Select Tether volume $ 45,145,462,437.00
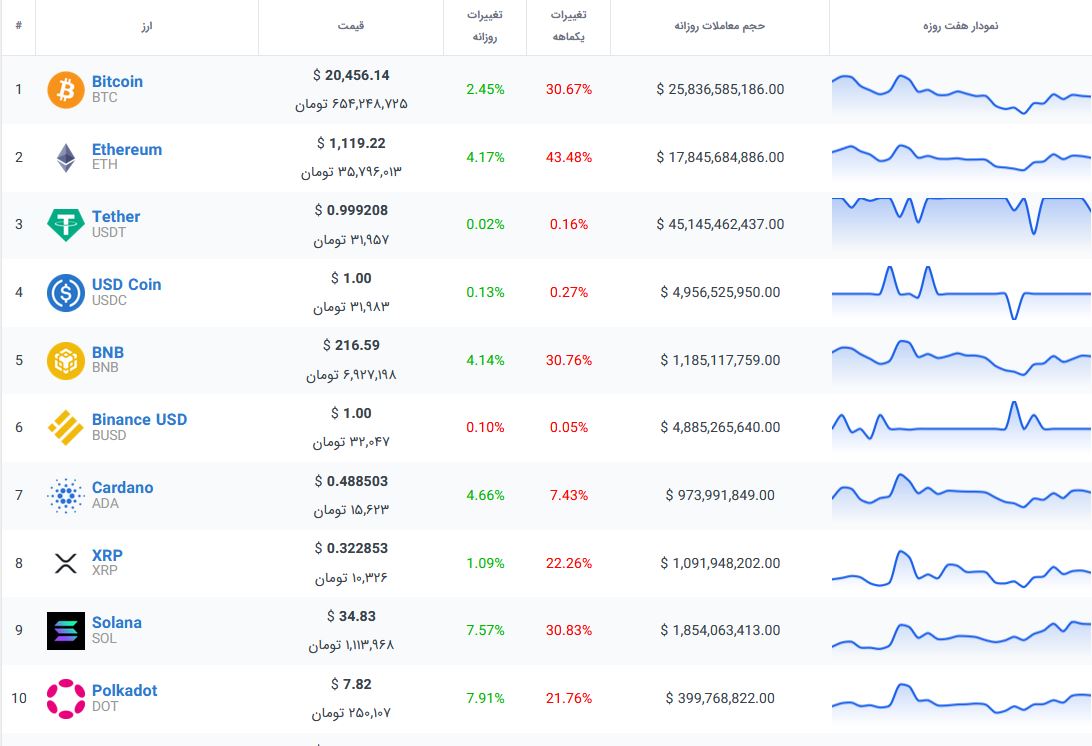 click(720, 224)
